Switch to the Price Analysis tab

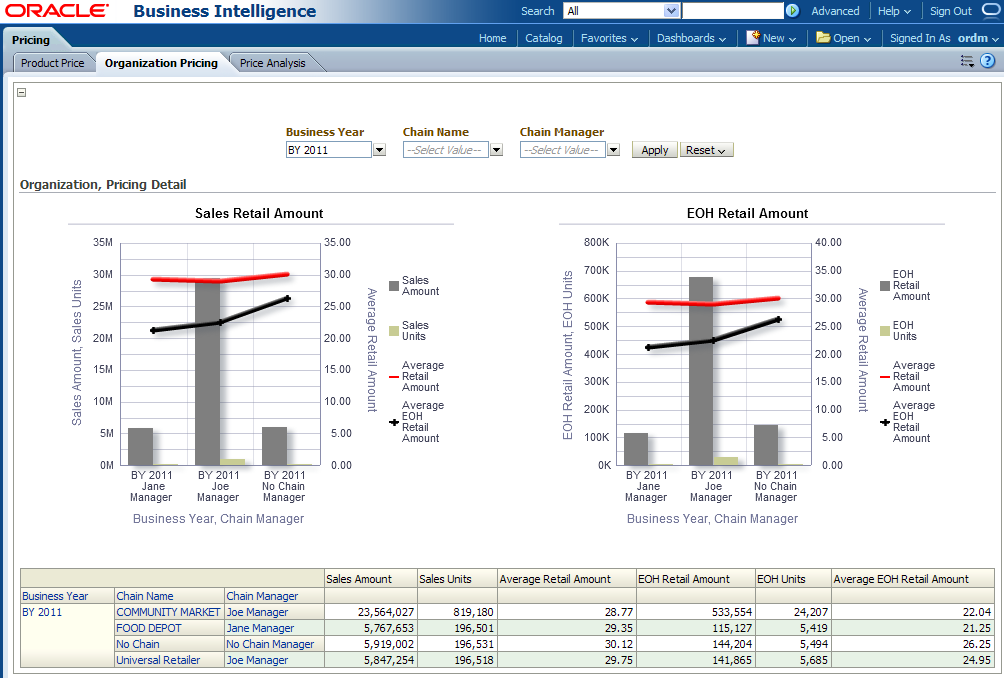point(273,63)
